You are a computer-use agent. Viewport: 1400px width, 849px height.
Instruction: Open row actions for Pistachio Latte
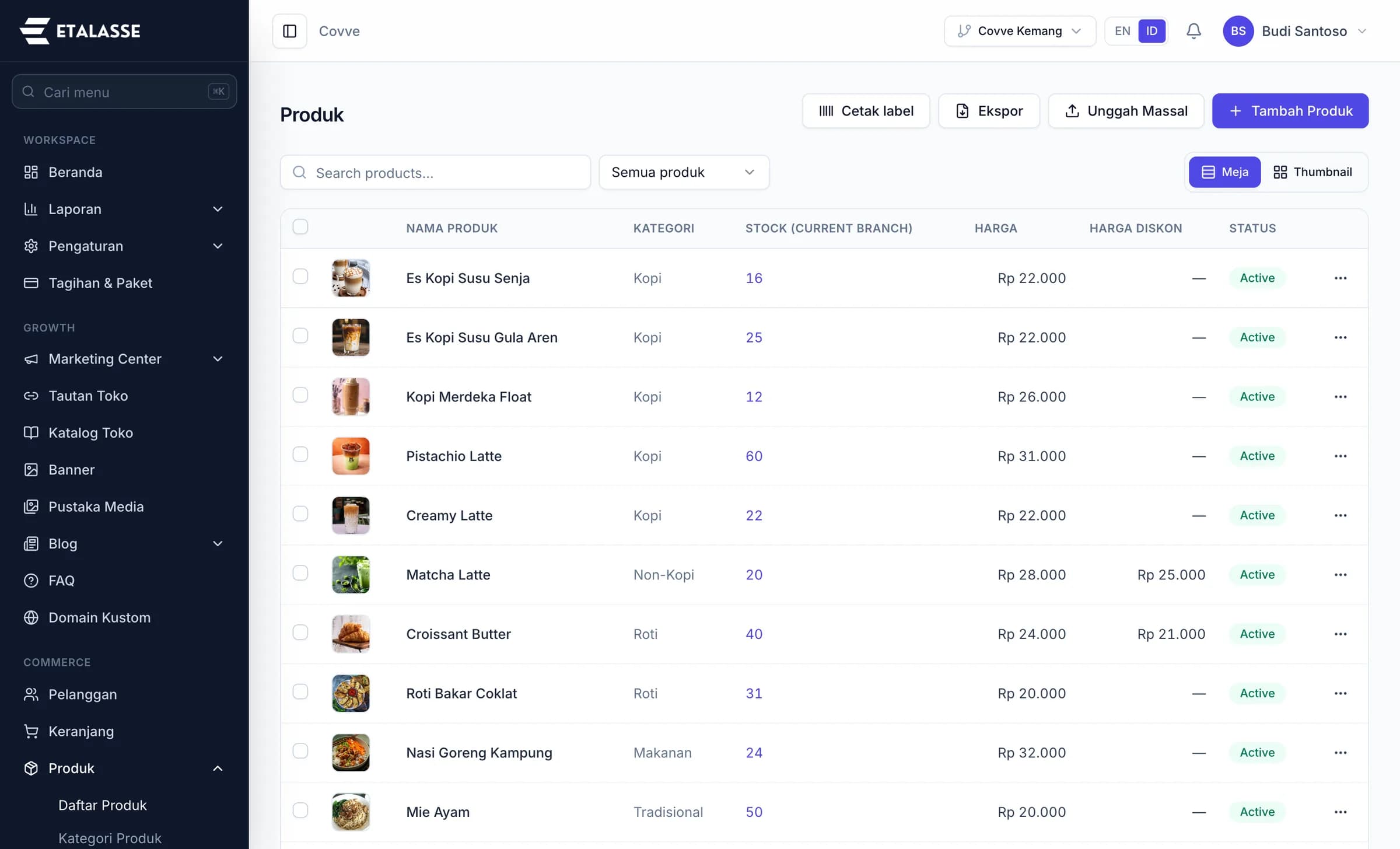tap(1340, 456)
